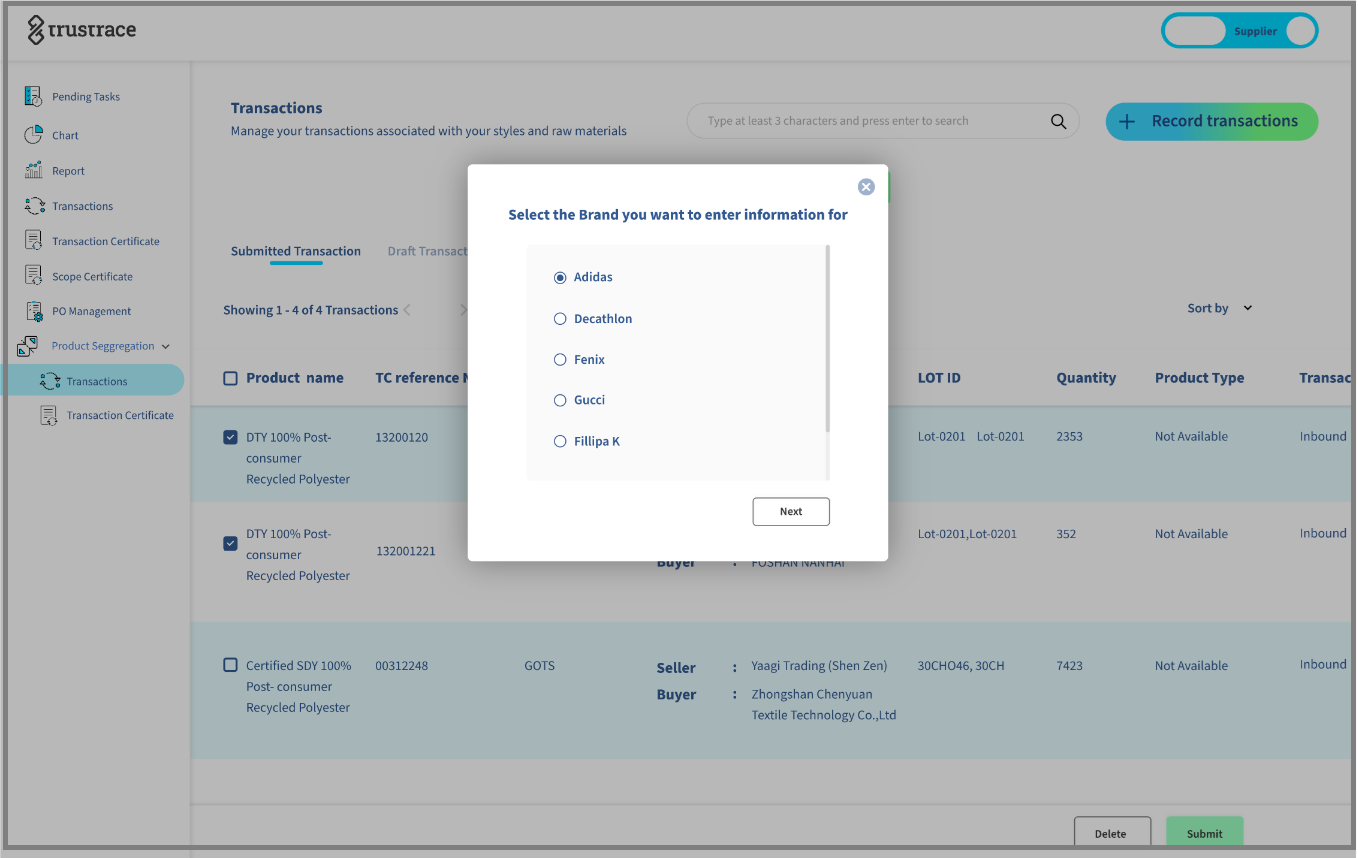Select the Adidas radio option

[560, 277]
